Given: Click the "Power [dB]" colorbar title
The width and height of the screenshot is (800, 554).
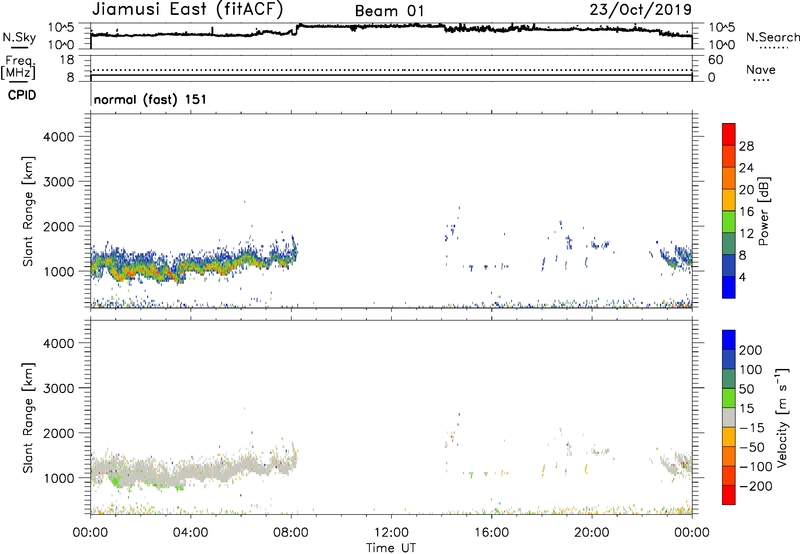Looking at the screenshot, I should click(763, 211).
